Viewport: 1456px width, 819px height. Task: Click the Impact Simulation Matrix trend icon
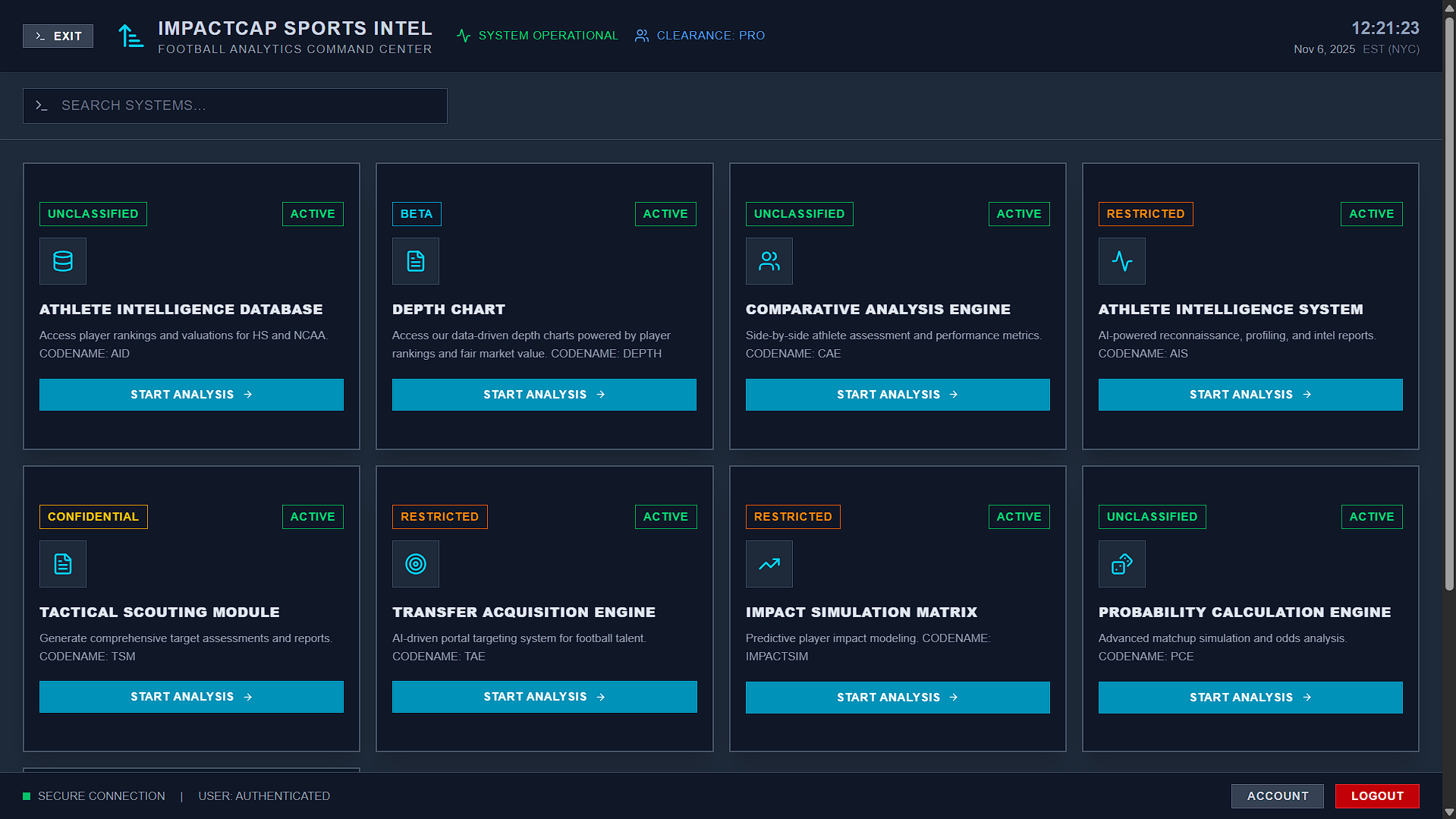click(x=769, y=564)
